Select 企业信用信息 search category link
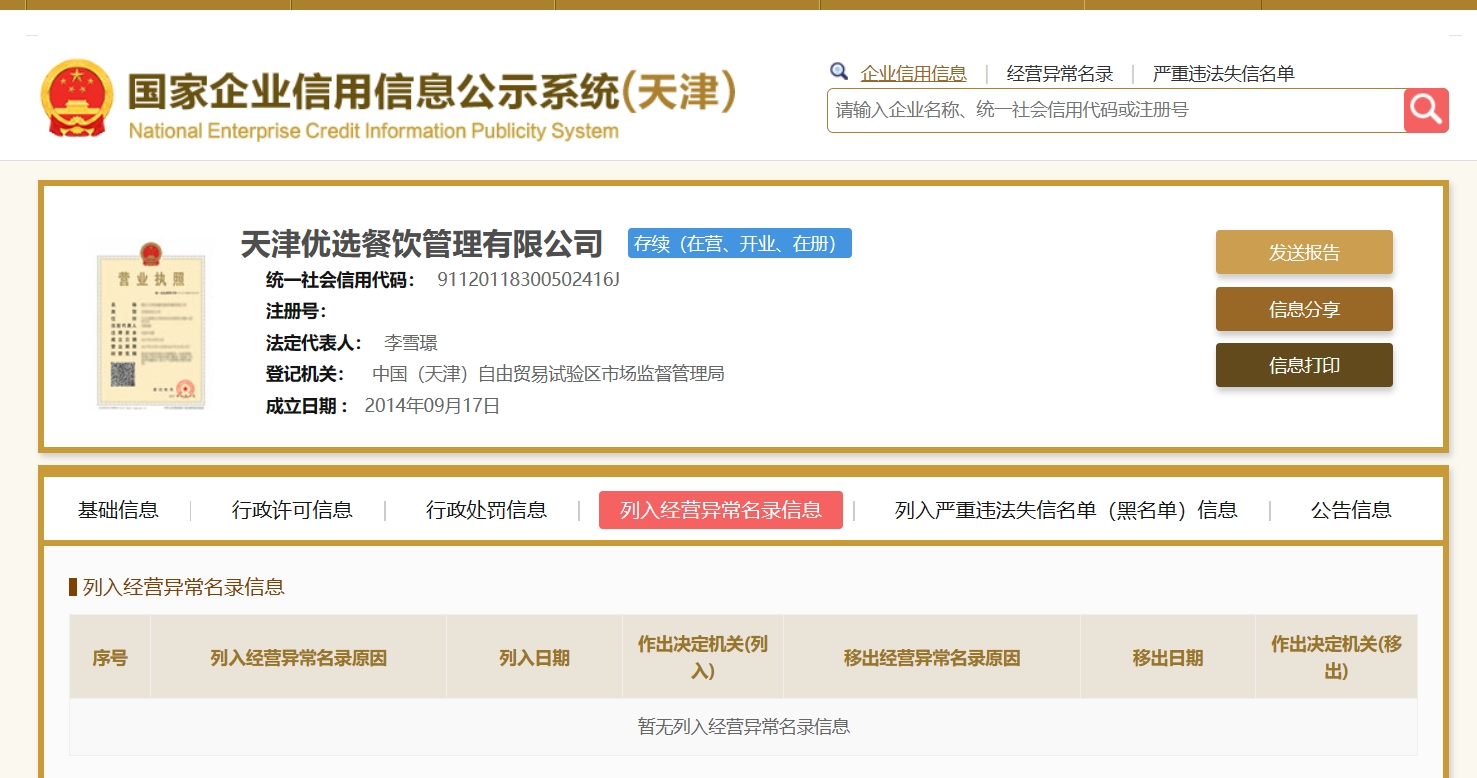 click(x=914, y=73)
